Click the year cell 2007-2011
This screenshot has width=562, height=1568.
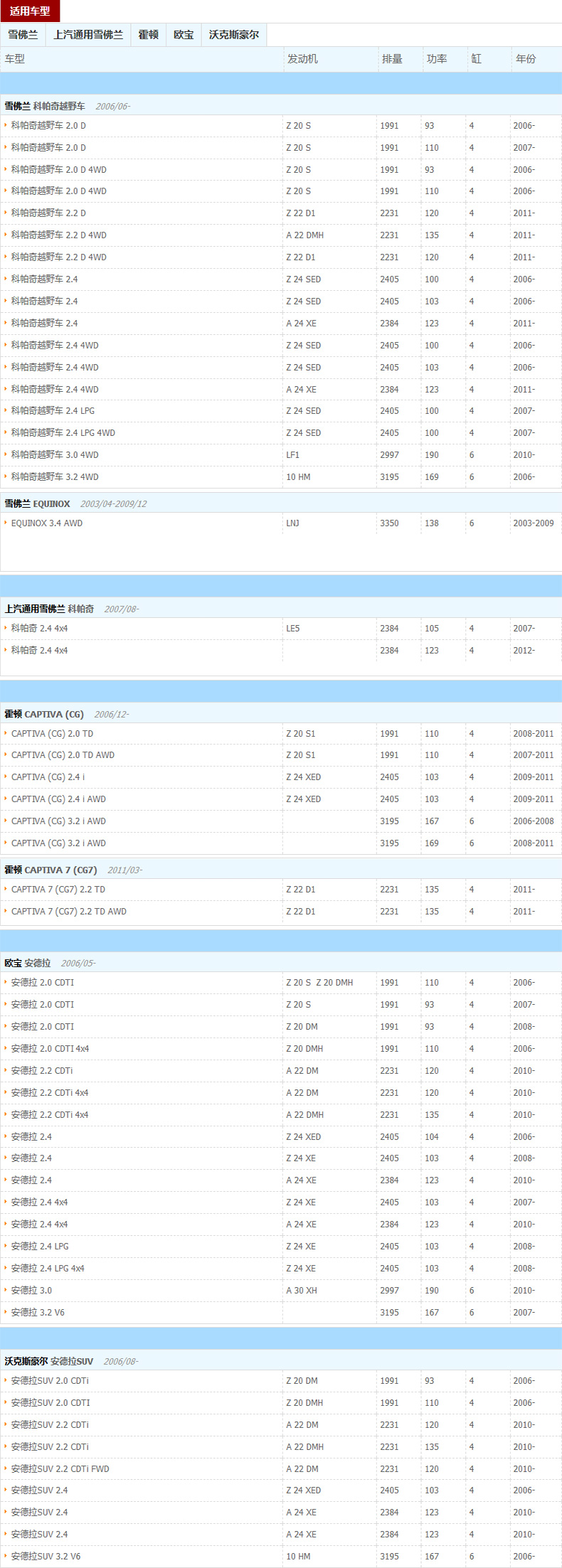pyautogui.click(x=534, y=755)
